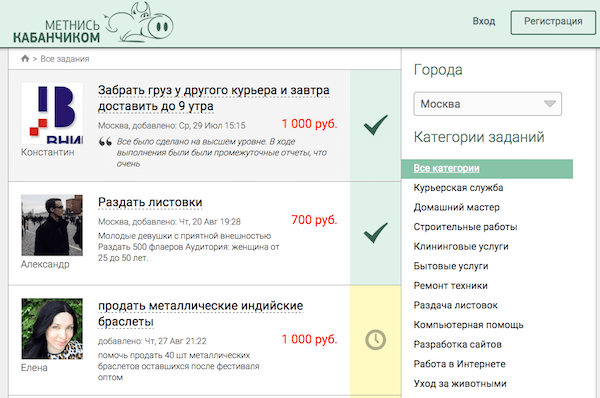Click review text 'Все было сделано на высшем уровне'

click(x=191, y=142)
